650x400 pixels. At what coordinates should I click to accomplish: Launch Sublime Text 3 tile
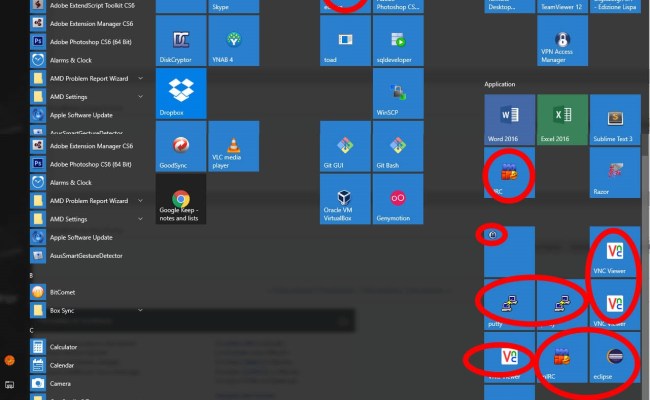615,120
